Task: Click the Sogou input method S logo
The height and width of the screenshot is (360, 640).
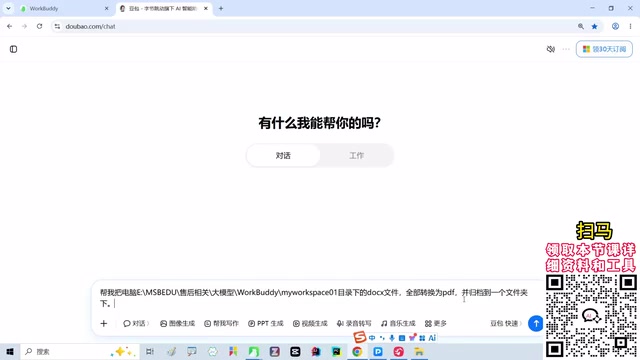Action: (x=360, y=337)
